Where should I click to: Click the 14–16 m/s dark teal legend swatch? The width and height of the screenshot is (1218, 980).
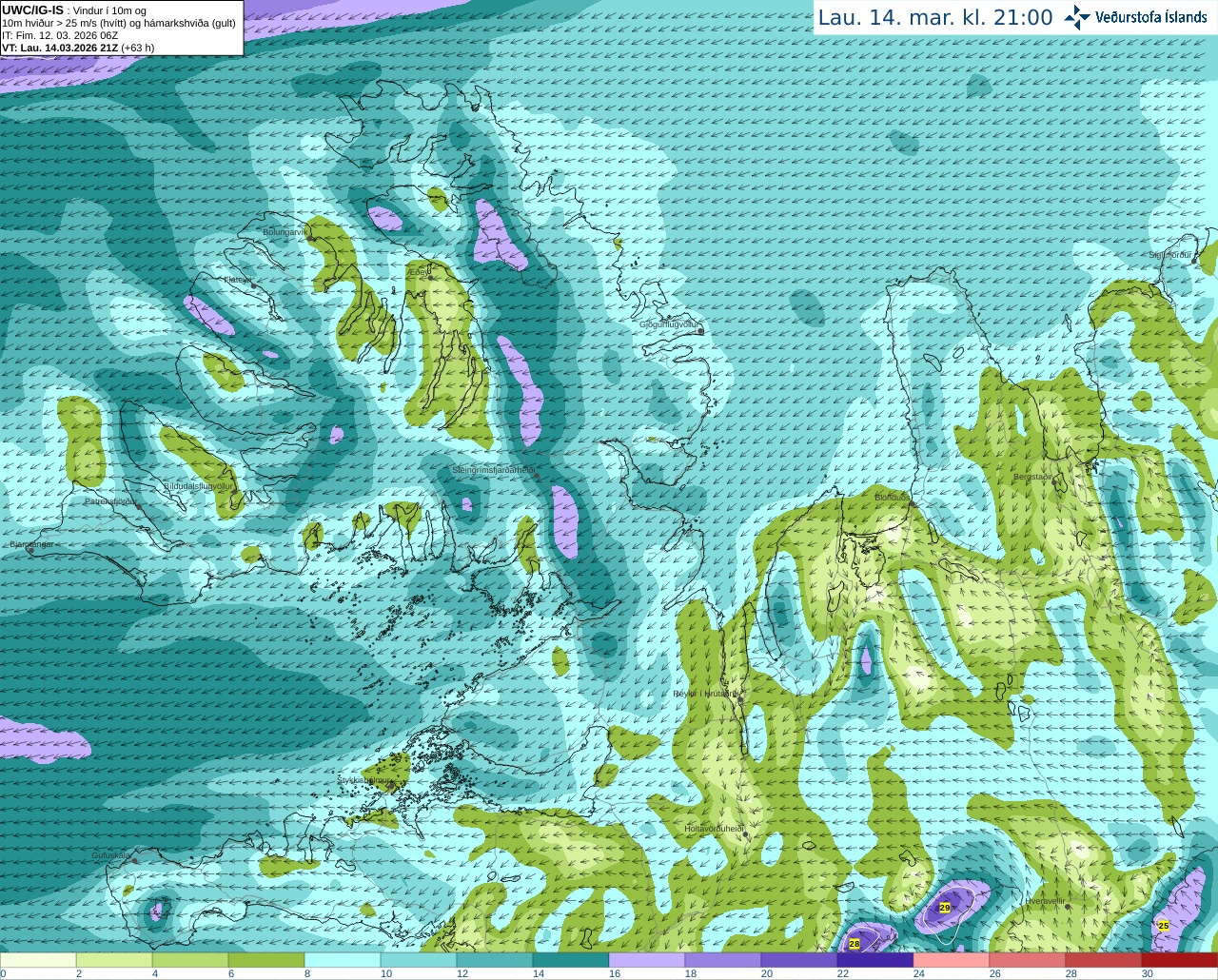tap(571, 960)
